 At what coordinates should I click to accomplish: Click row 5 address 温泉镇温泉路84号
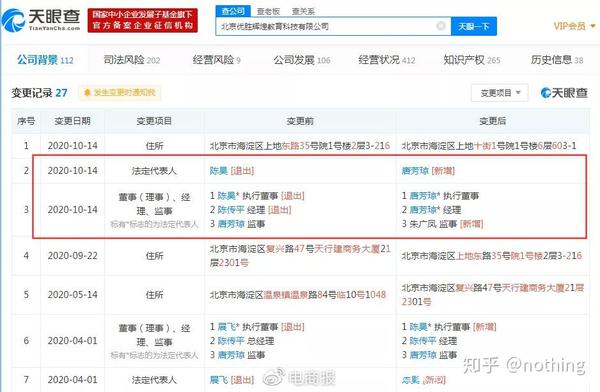click(x=298, y=295)
